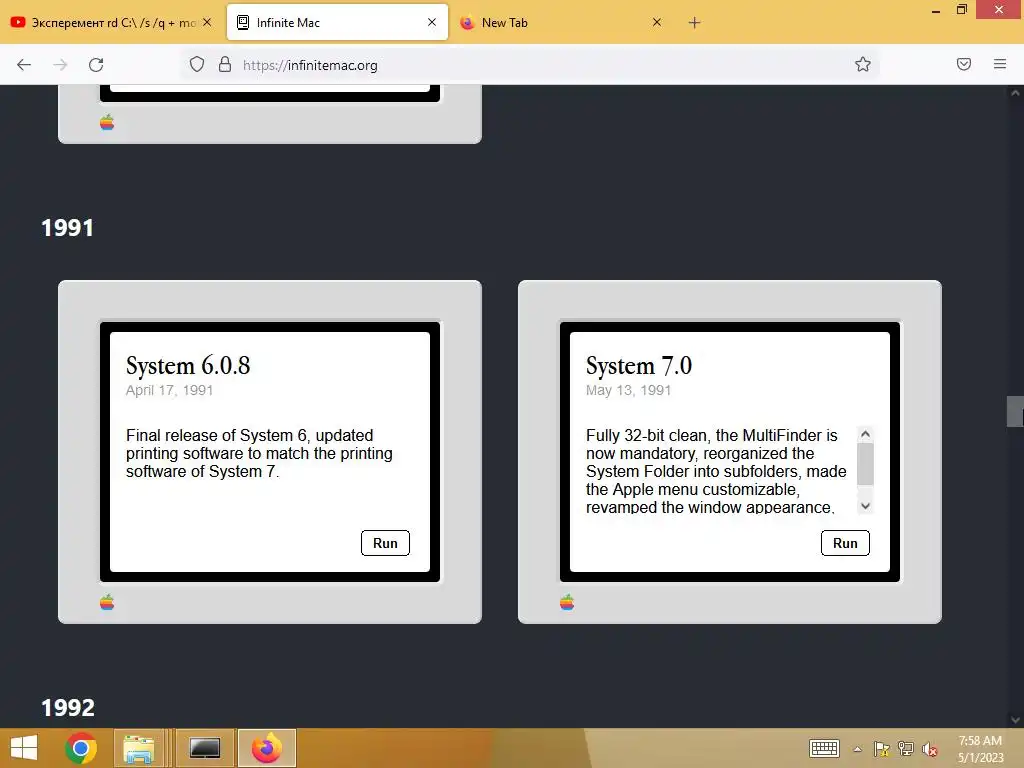Viewport: 1024px width, 768px height.
Task: Click the page vertical scrollbar thumb
Action: pyautogui.click(x=1015, y=411)
